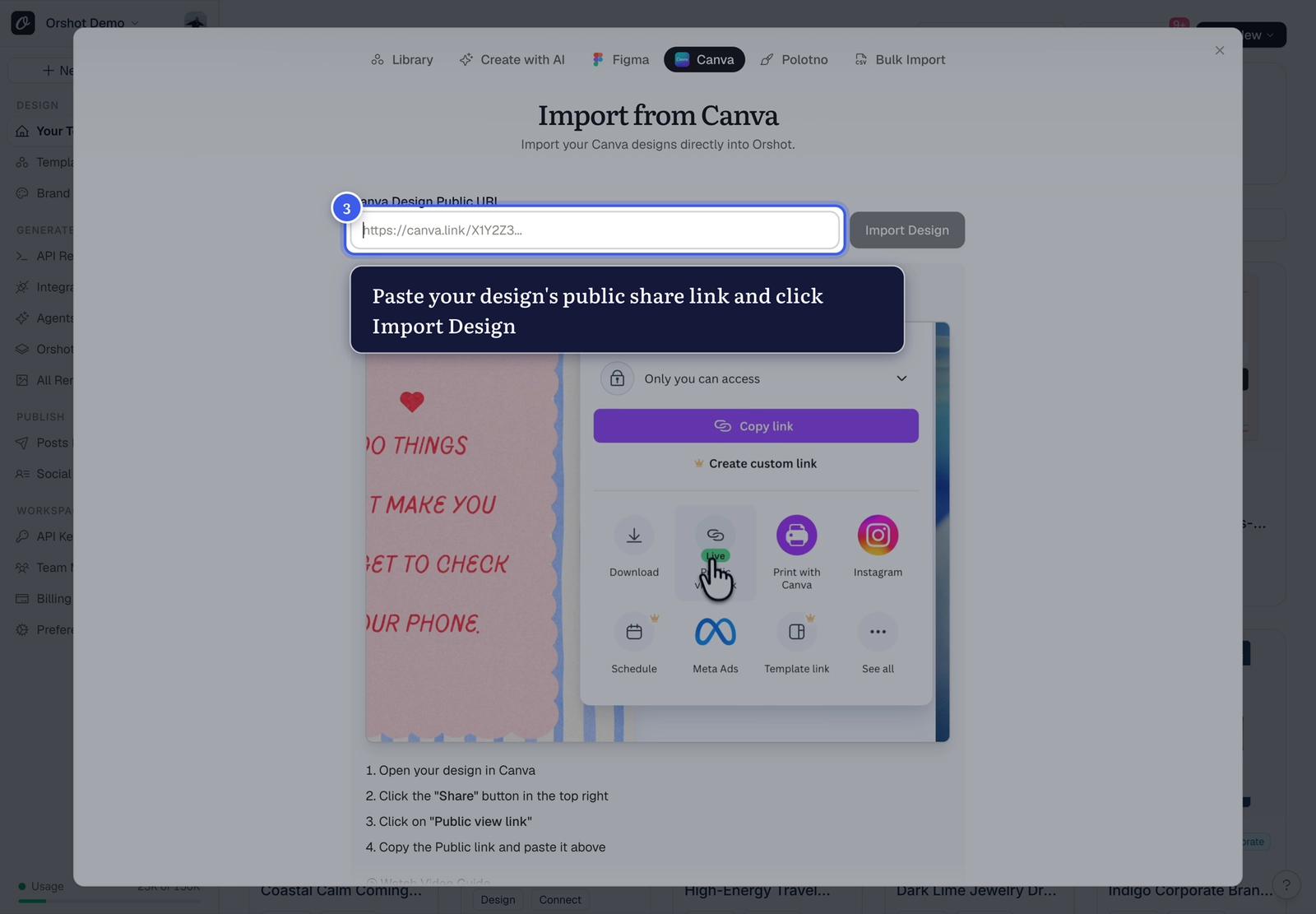1316x914 pixels.
Task: Open the Team members icon in sidebar
Action: 22,568
